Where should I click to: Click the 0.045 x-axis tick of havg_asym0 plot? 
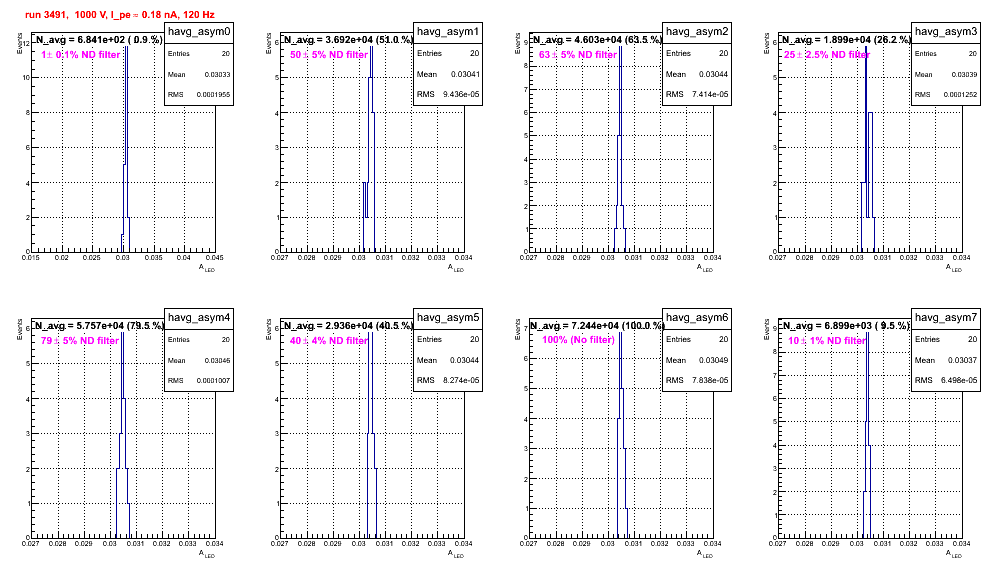[214, 258]
